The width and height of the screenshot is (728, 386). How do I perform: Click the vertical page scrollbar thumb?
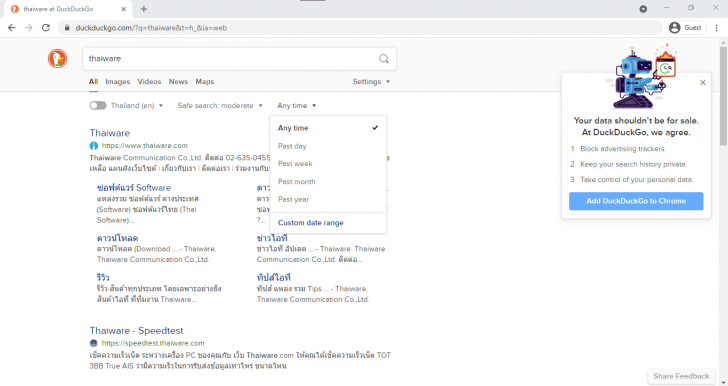pyautogui.click(x=723, y=95)
